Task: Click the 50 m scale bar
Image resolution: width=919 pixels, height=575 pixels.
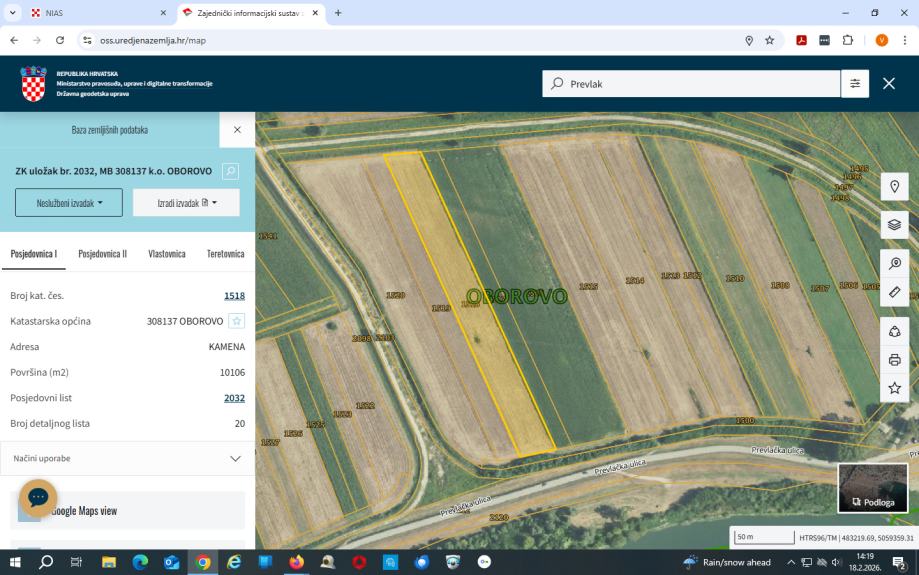Action: point(764,537)
